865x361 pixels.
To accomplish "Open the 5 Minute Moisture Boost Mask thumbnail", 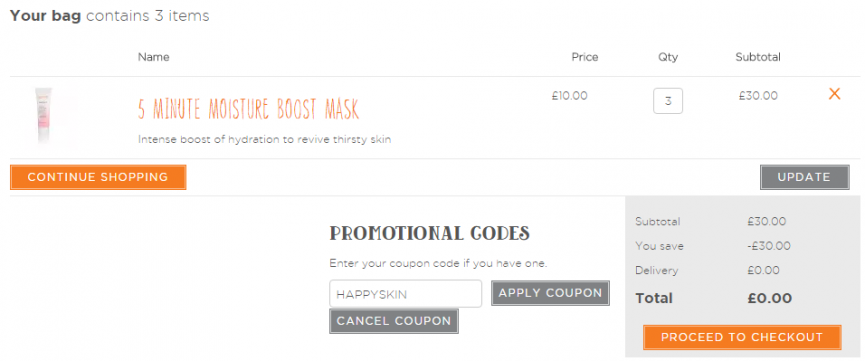I will click(46, 116).
